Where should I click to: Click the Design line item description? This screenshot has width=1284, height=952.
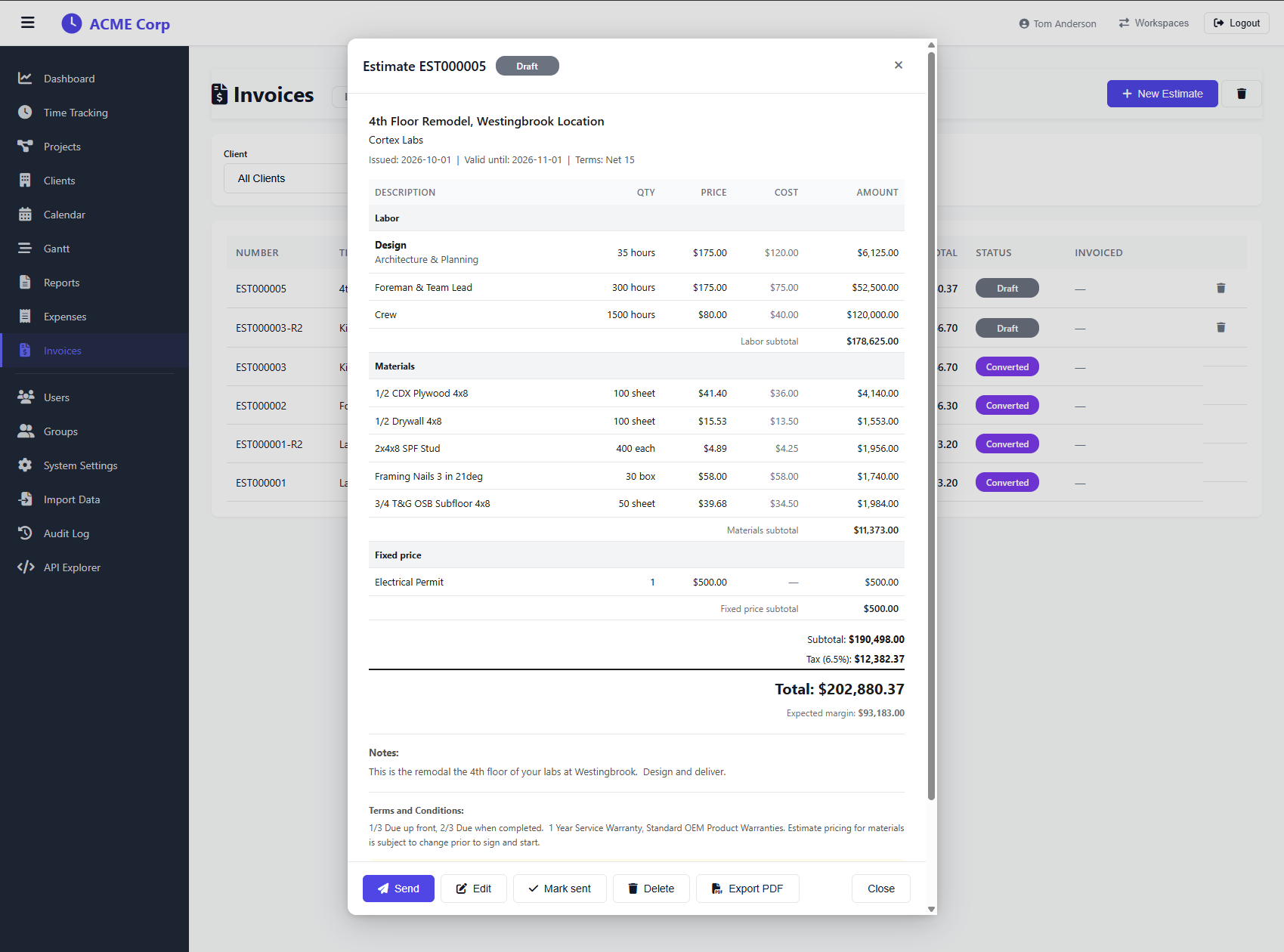(391, 245)
